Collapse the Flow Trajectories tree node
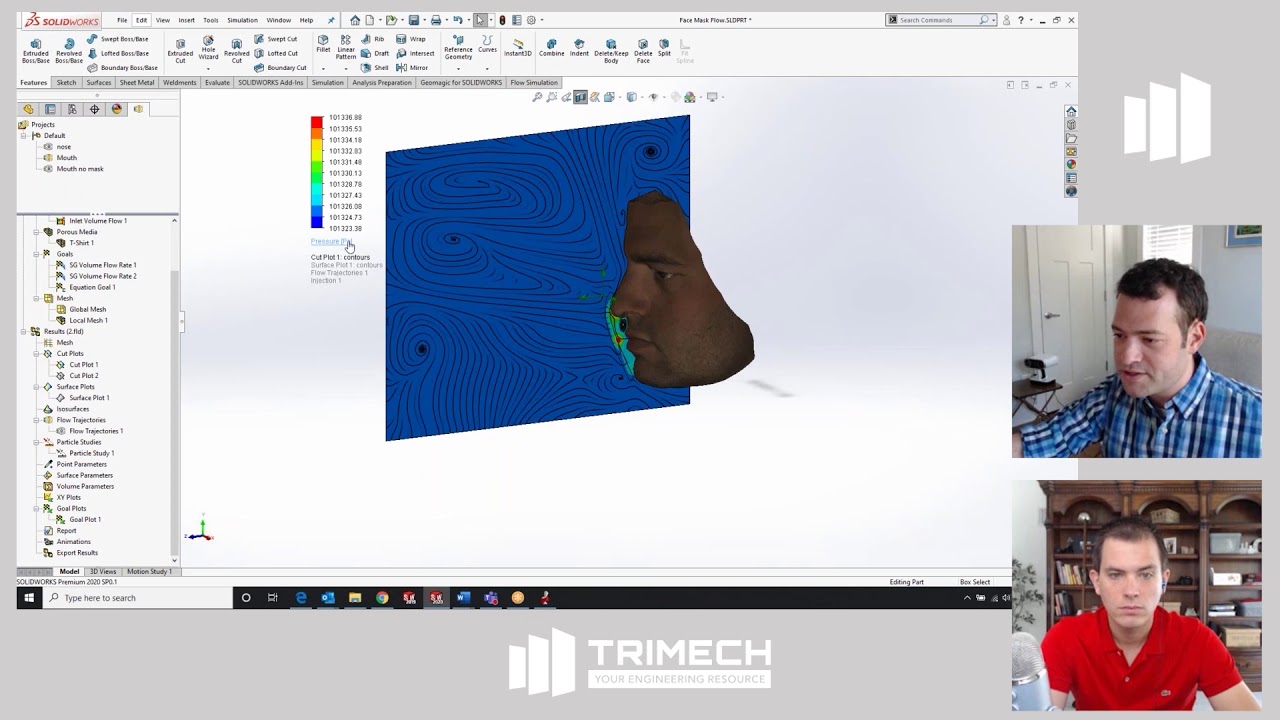 pyautogui.click(x=37, y=420)
